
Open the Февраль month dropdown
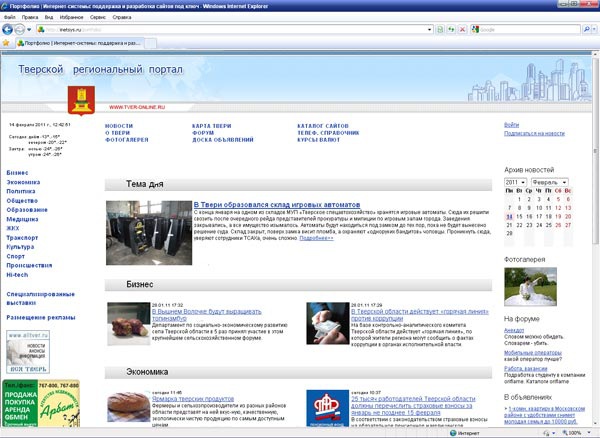(x=547, y=183)
